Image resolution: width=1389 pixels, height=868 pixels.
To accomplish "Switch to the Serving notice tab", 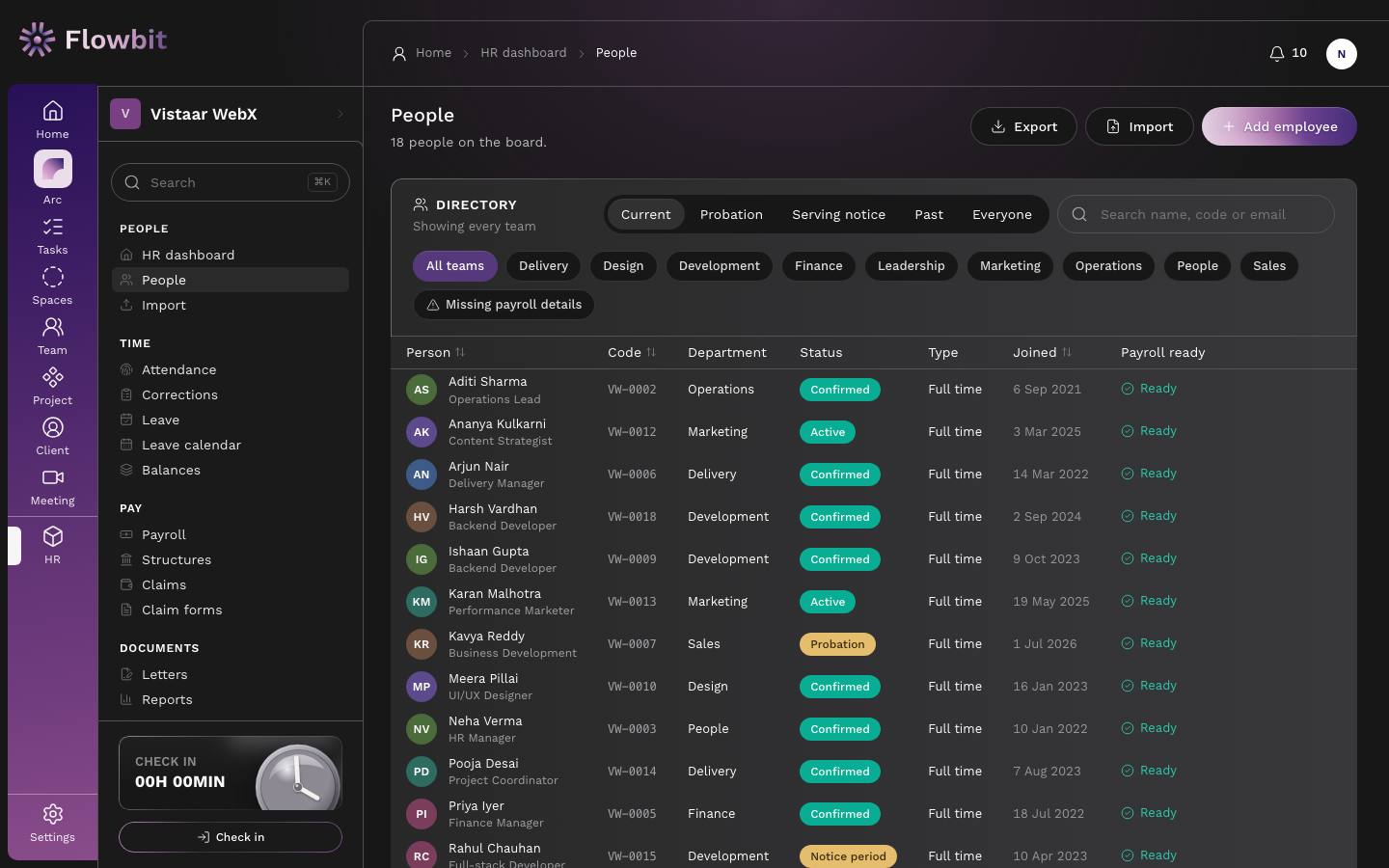I will point(838,214).
